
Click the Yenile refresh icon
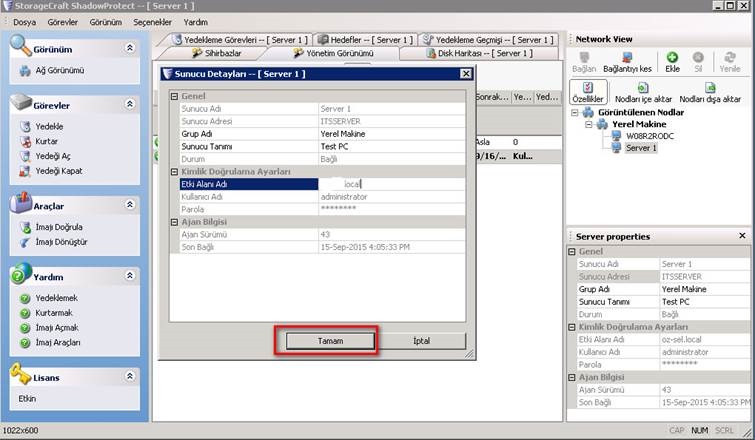(730, 57)
